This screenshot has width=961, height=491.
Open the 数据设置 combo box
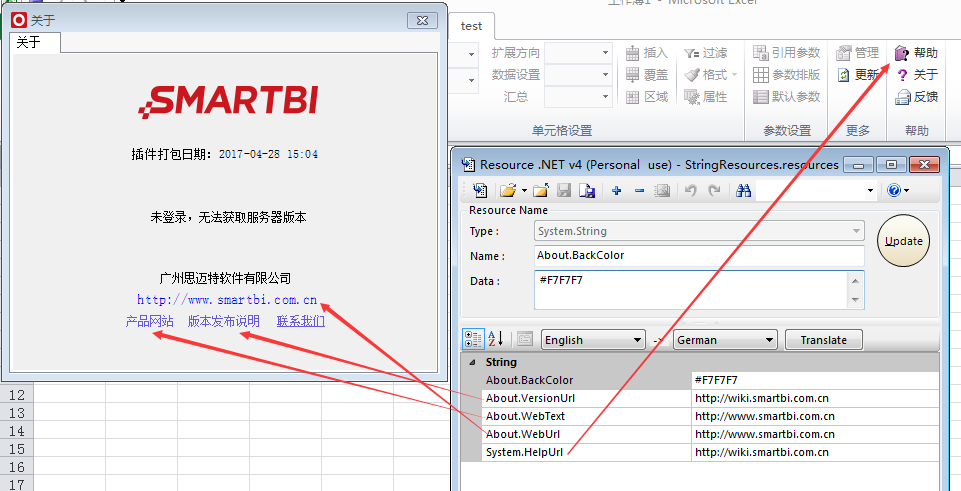click(579, 75)
